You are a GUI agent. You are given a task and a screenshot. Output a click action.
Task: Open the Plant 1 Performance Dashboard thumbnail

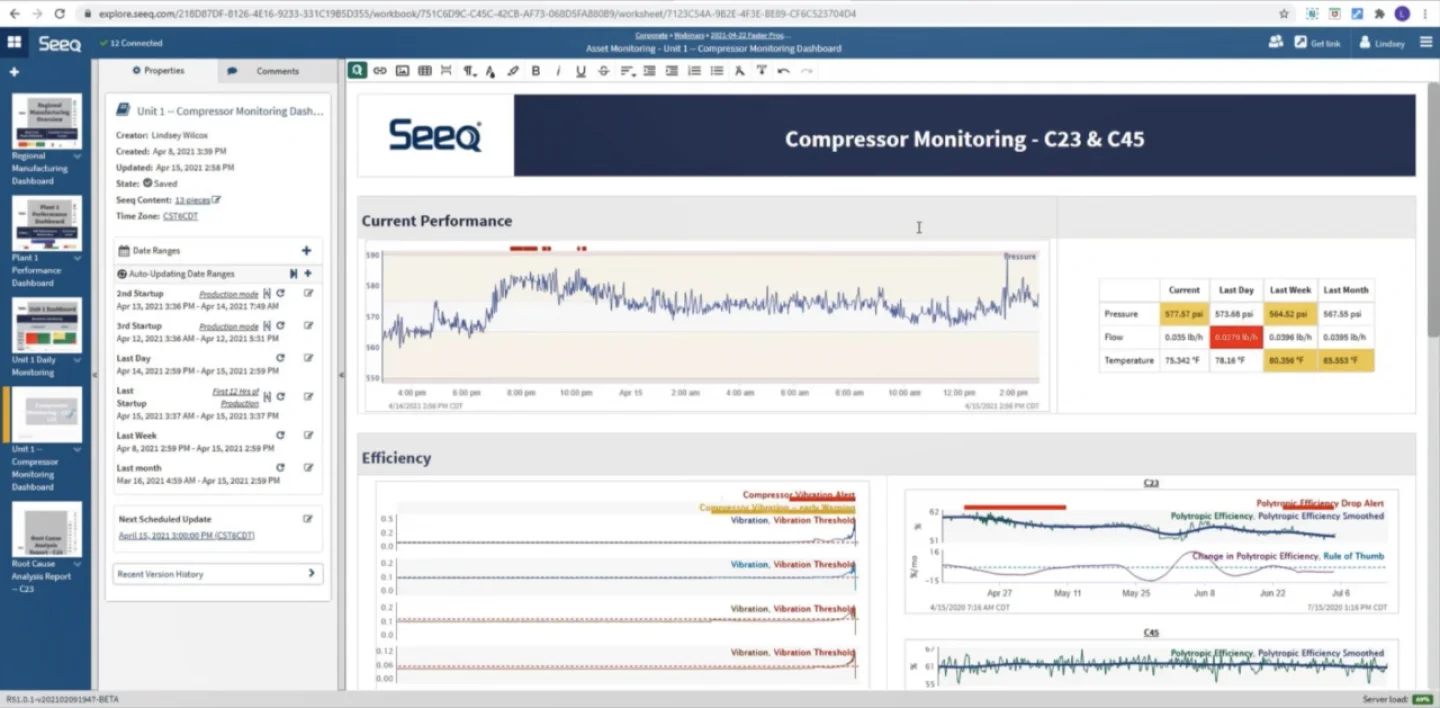click(46, 223)
